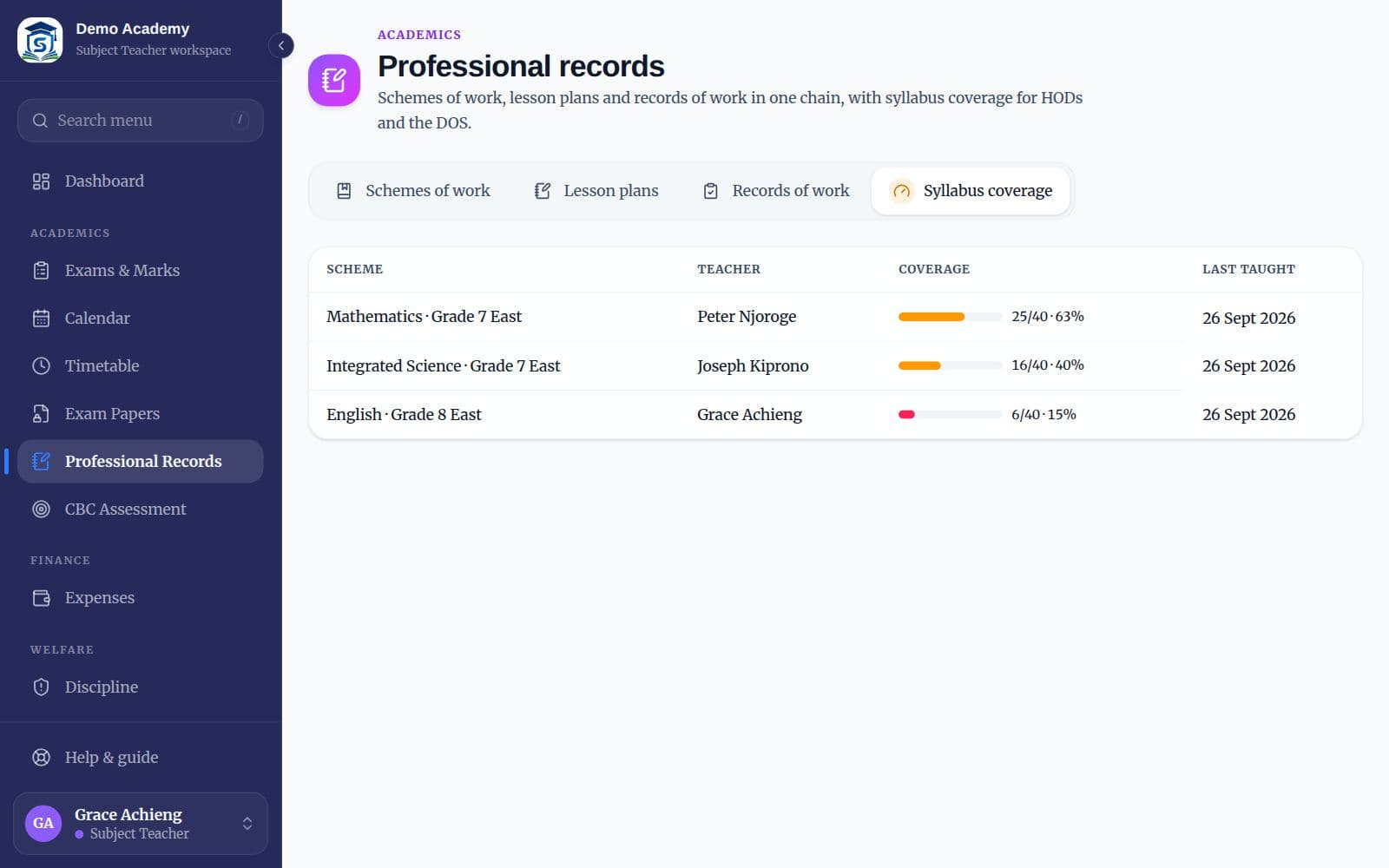This screenshot has height=868, width=1389.
Task: Click the Timetable clock icon
Action: pyautogui.click(x=41, y=366)
